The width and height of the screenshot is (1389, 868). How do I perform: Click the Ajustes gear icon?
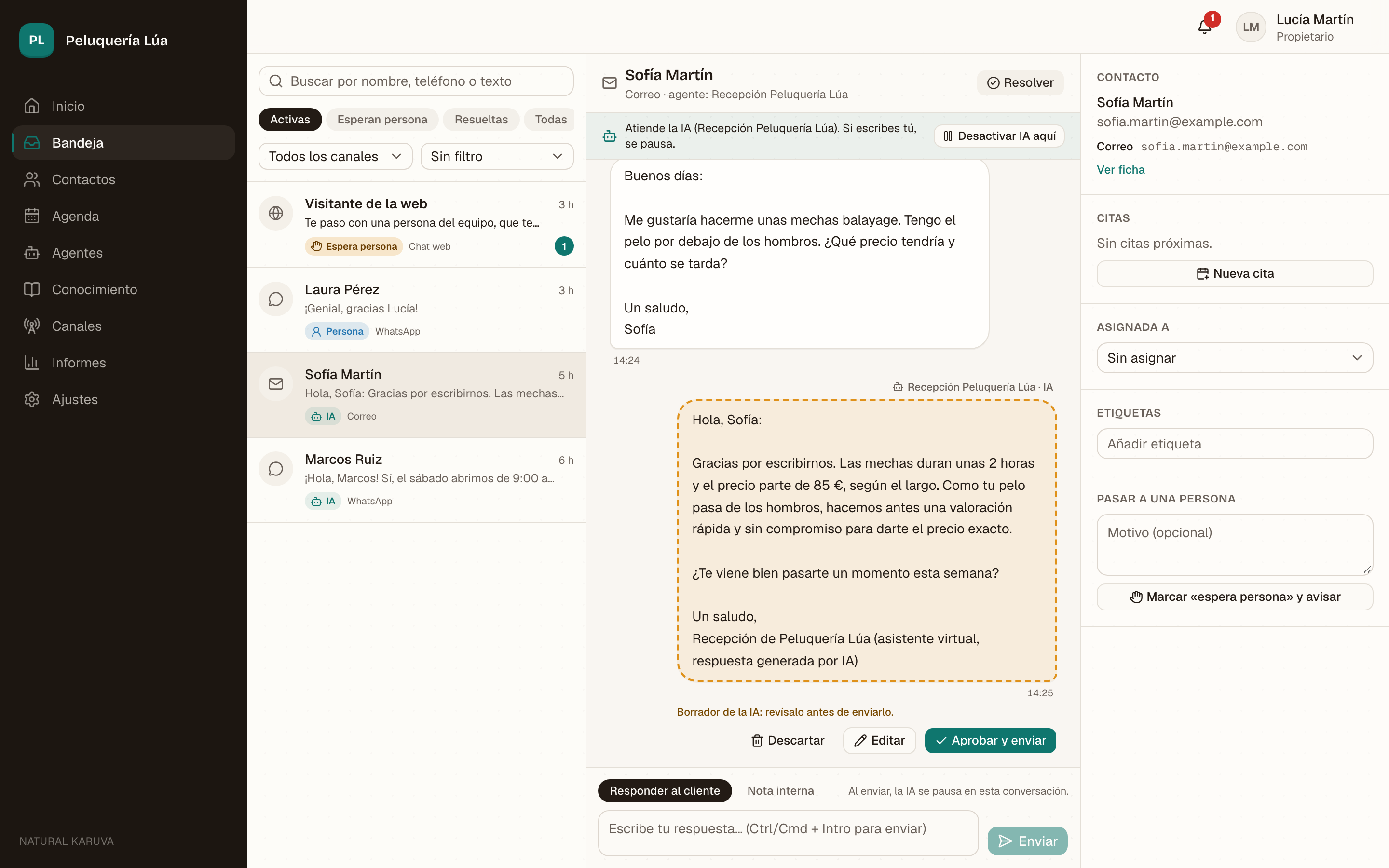[31, 400]
